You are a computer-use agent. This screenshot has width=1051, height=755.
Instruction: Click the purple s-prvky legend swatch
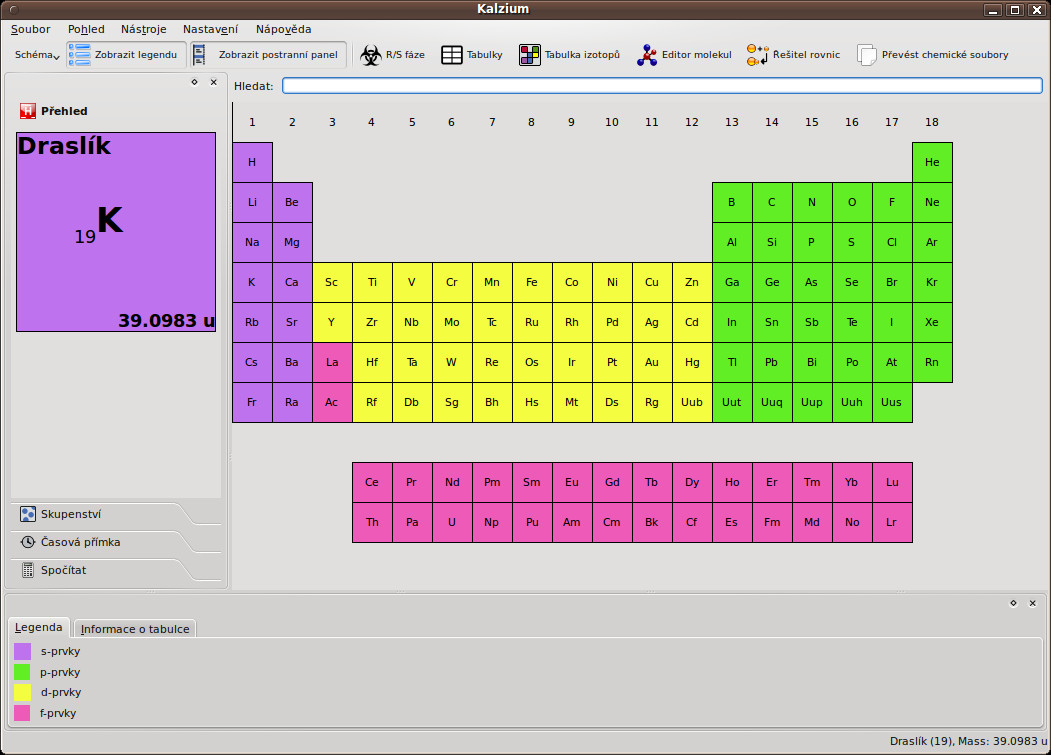coord(22,652)
